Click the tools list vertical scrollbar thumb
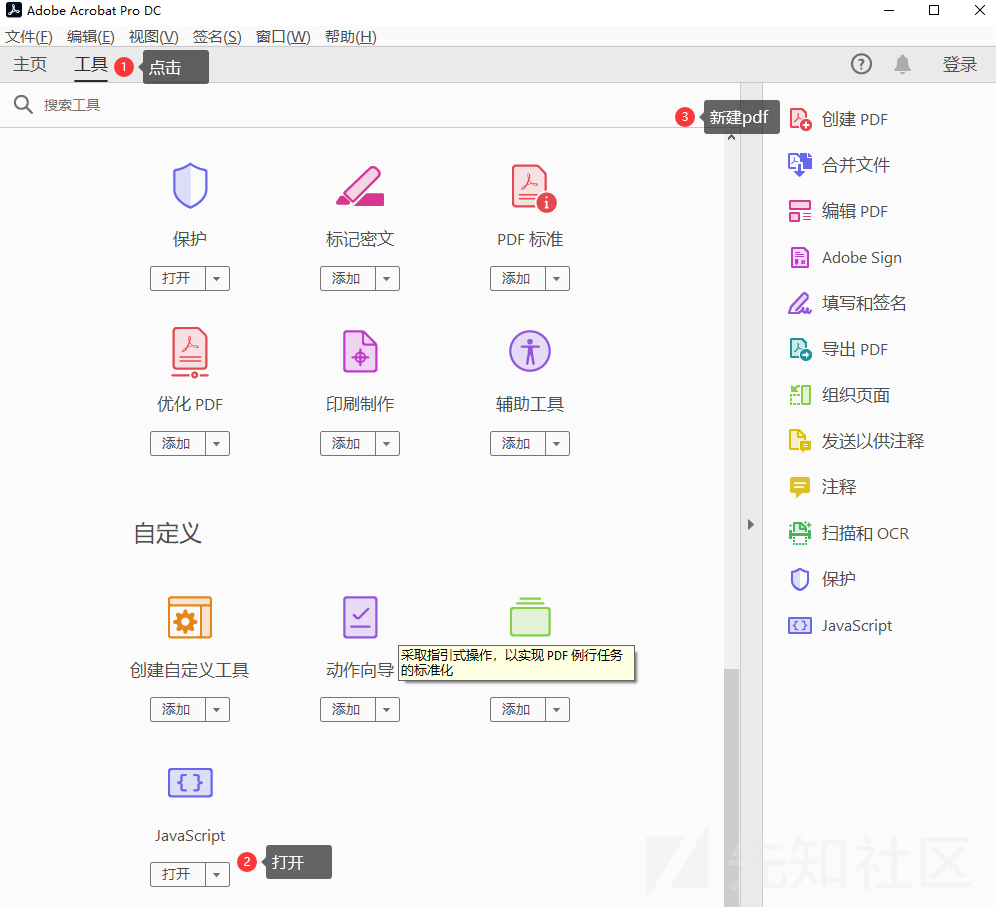996x907 pixels. [x=732, y=788]
